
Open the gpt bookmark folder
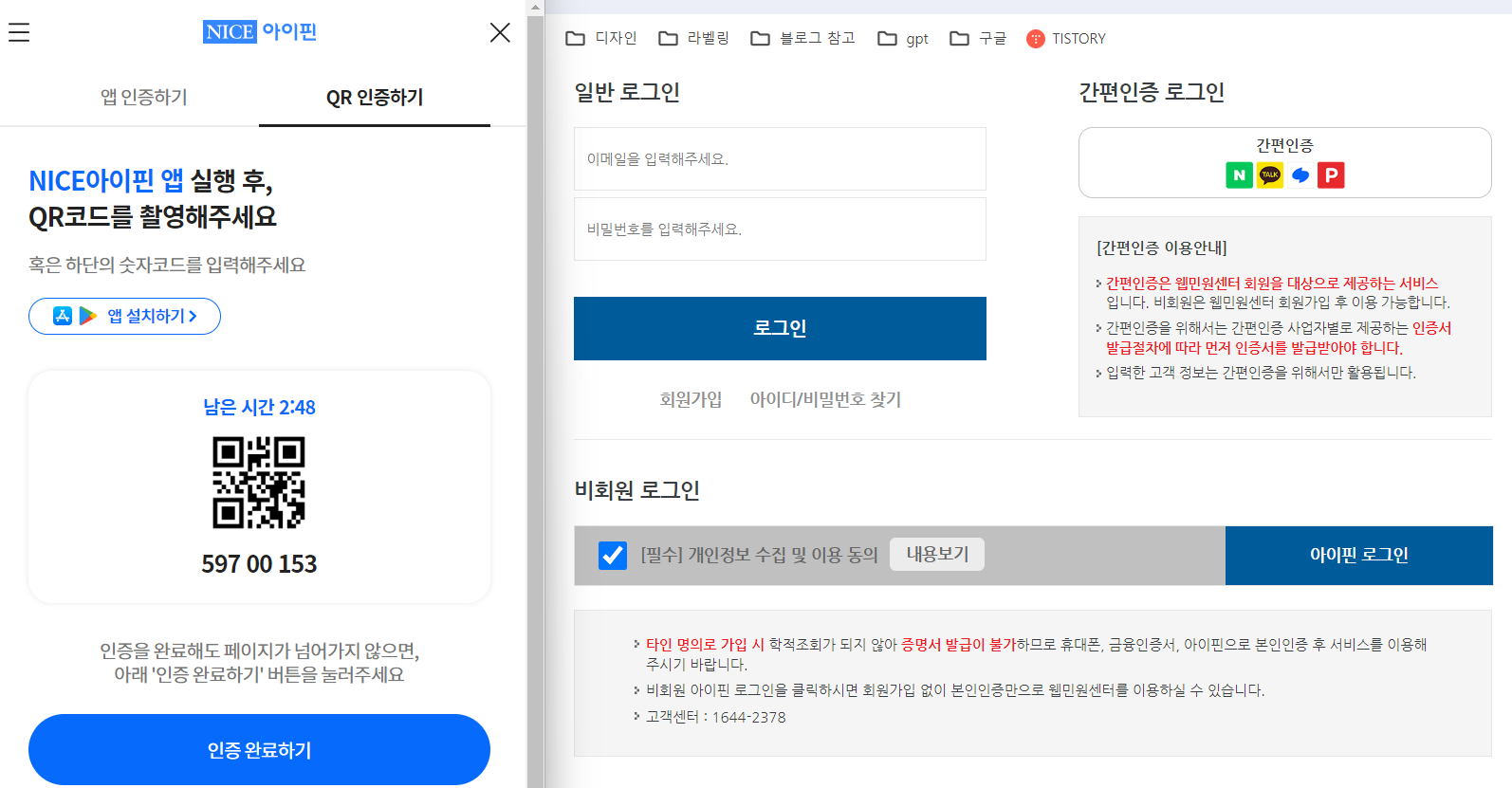[x=903, y=38]
